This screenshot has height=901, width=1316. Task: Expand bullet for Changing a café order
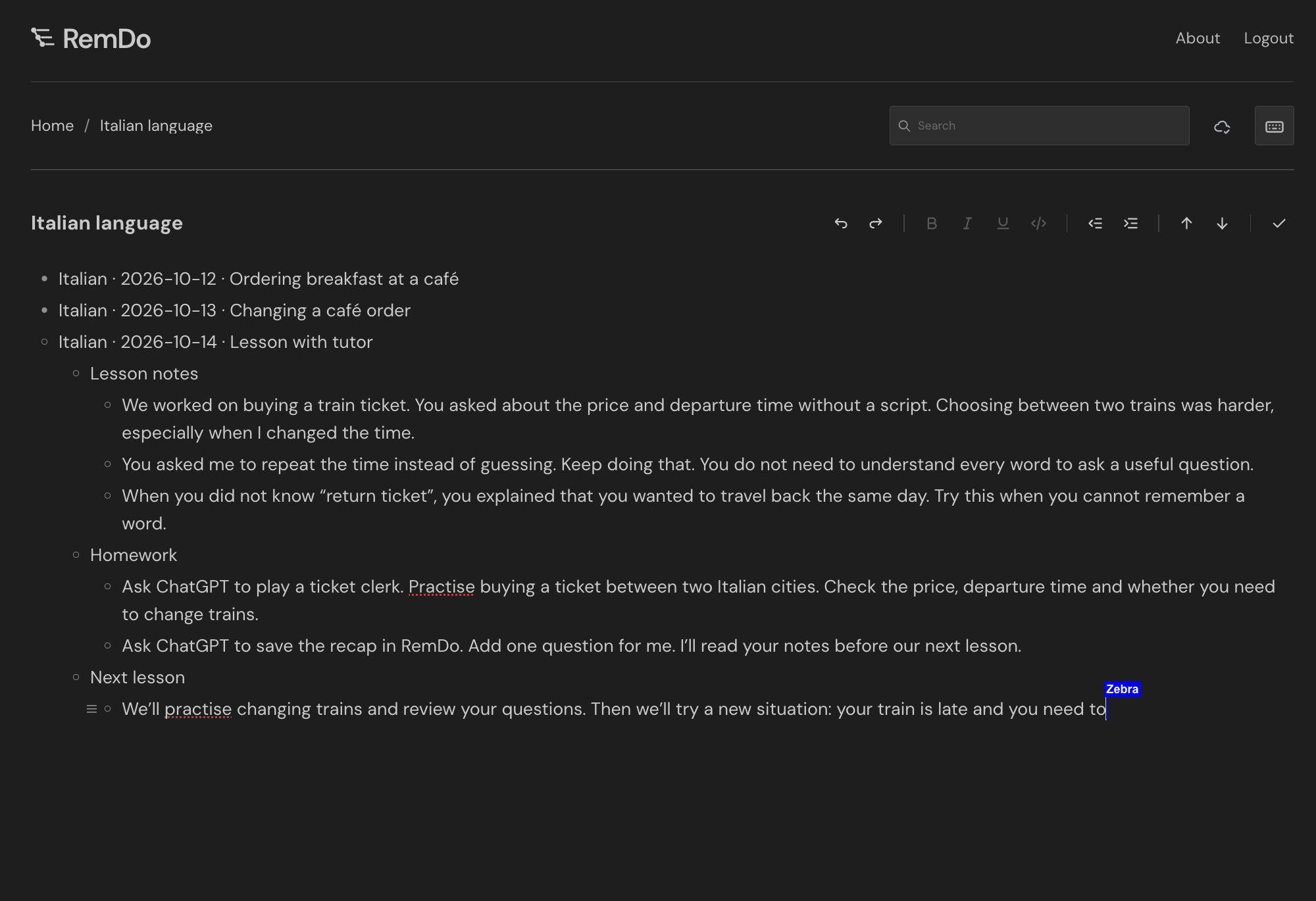[44, 310]
